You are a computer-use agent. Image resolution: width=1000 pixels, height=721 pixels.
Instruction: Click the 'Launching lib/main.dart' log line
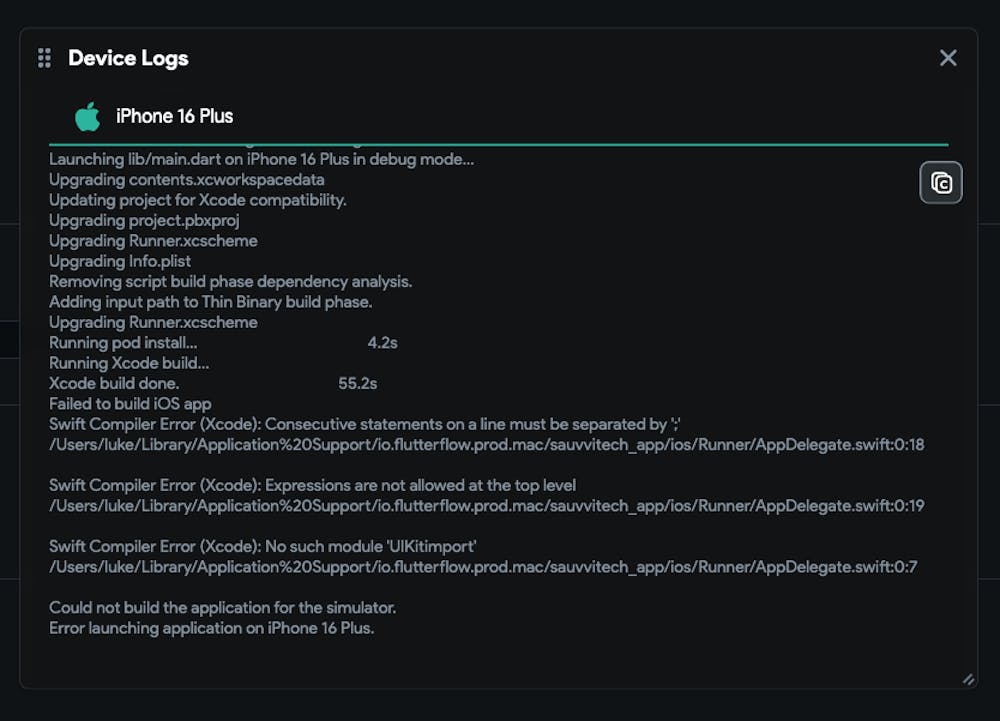pyautogui.click(x=262, y=159)
